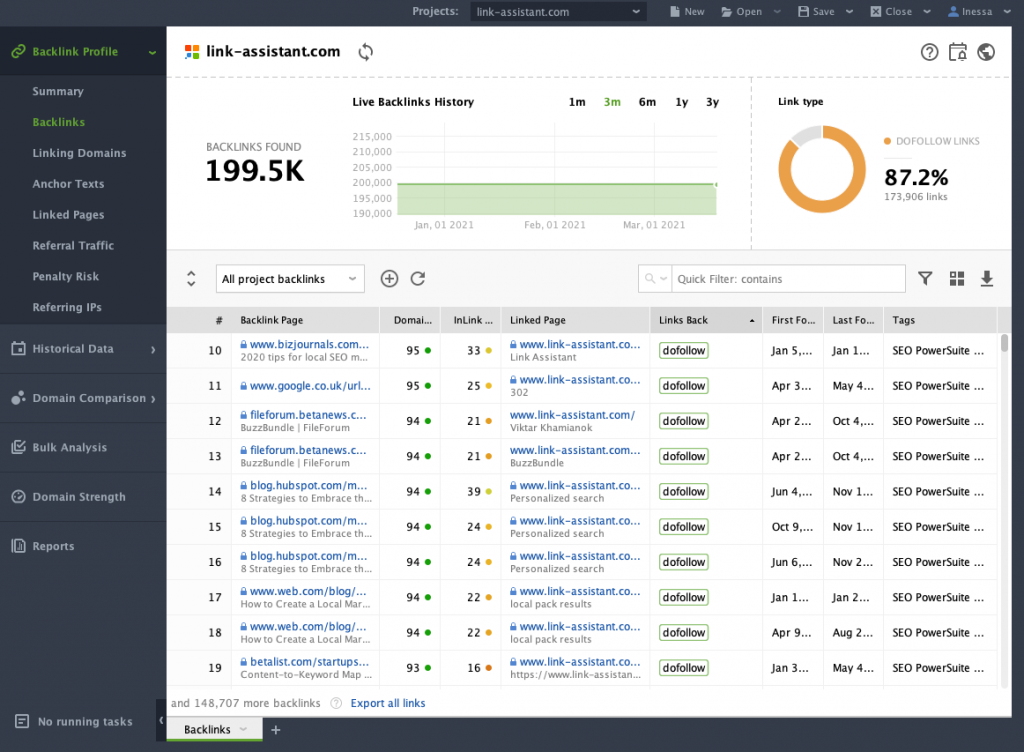
Task: Click the grid columns layout icon
Action: [x=957, y=279]
